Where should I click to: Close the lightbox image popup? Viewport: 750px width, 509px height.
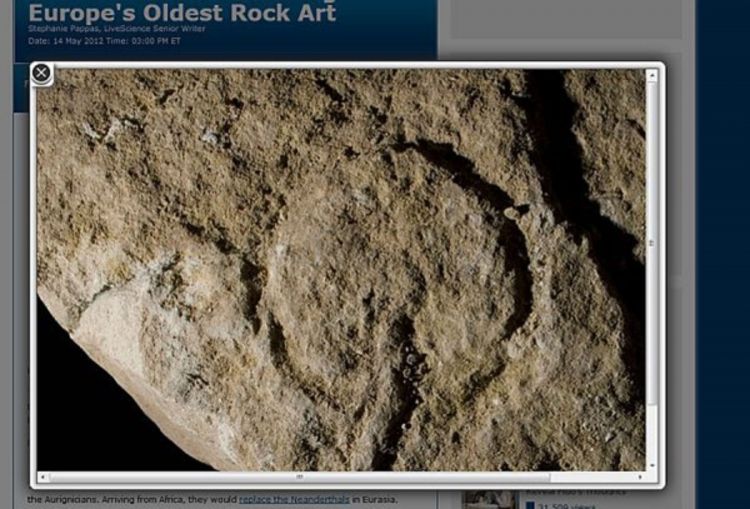[41, 73]
